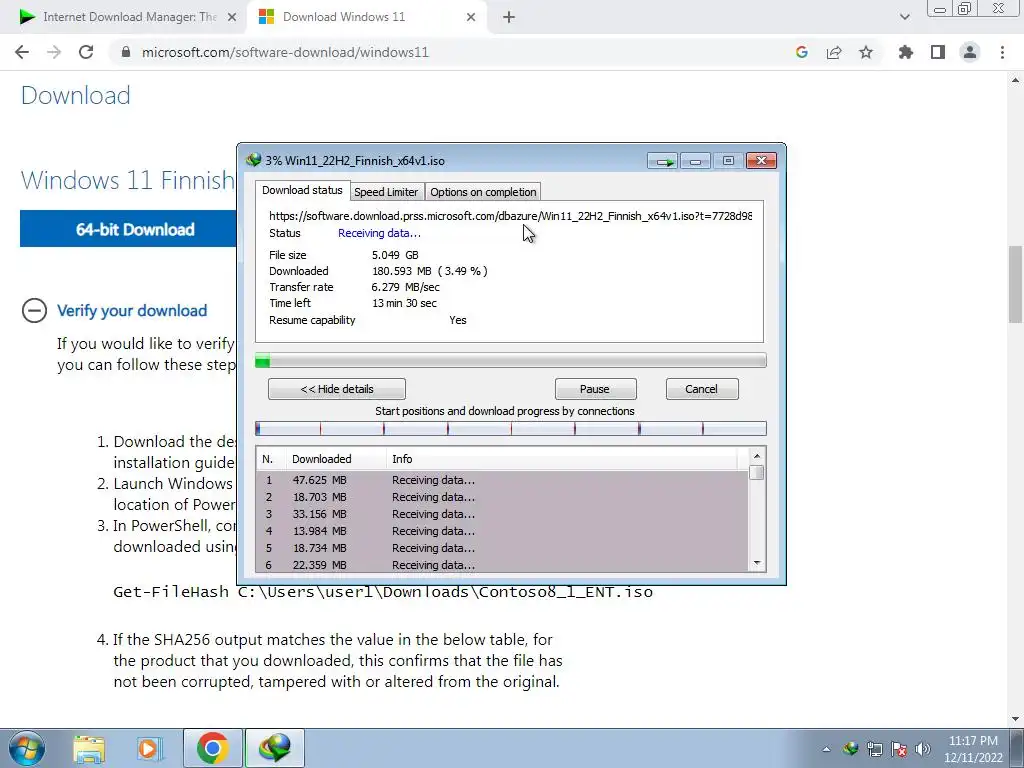Viewport: 1024px width, 768px height.
Task: Open the Speed Limiter tab
Action: tap(386, 192)
